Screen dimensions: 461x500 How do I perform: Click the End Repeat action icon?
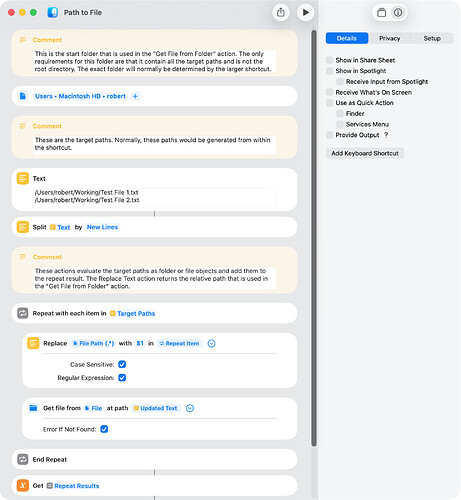pyautogui.click(x=23, y=459)
